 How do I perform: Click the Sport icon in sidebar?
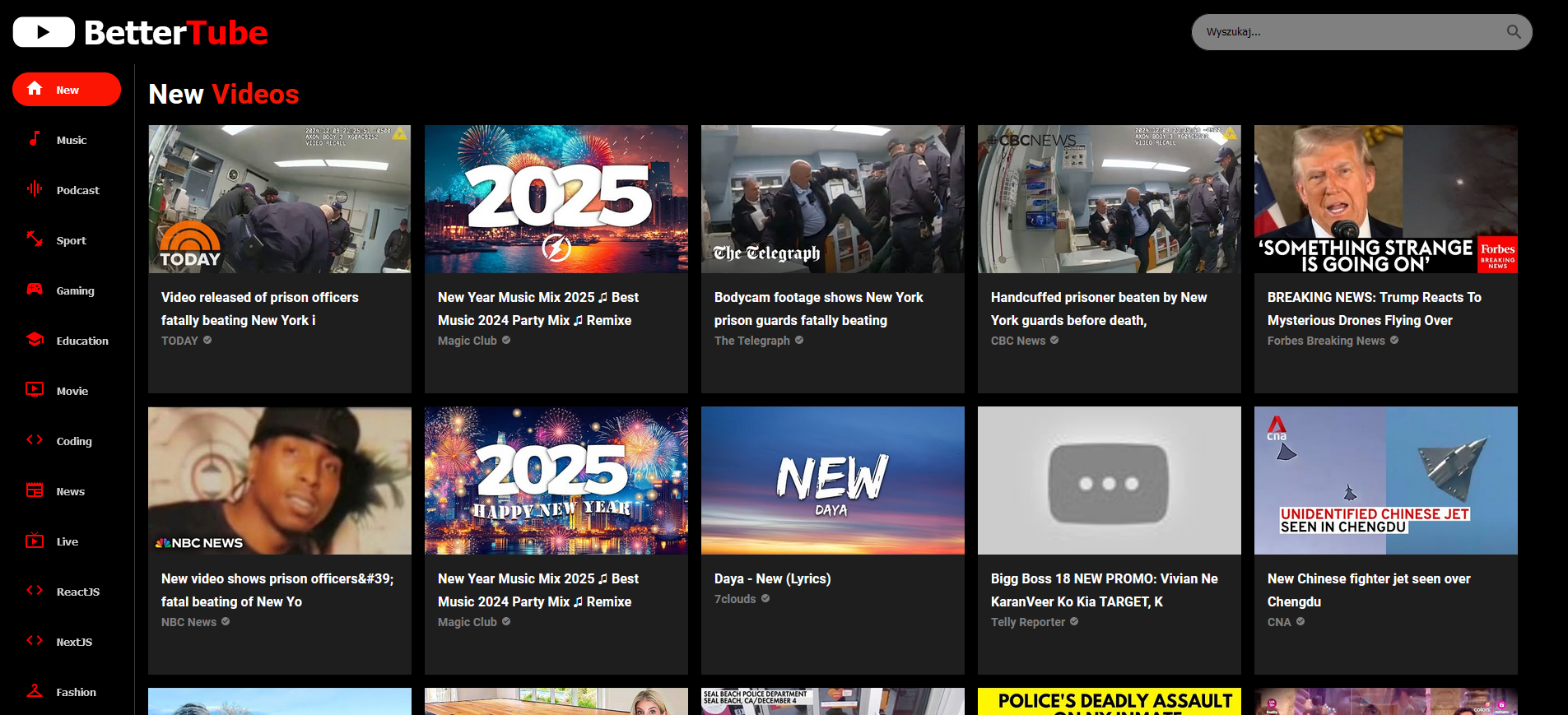pyautogui.click(x=35, y=239)
